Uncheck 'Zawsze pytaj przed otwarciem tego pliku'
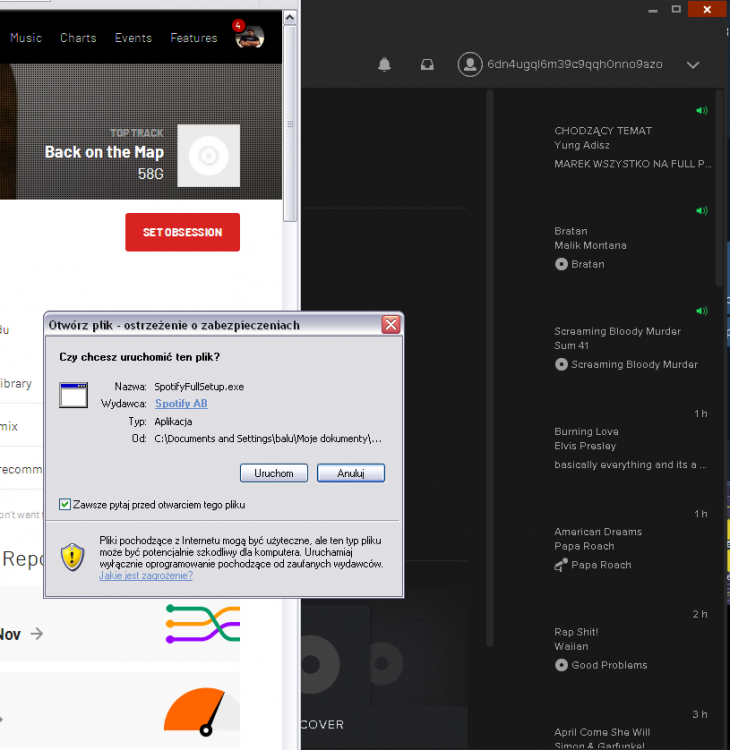The width and height of the screenshot is (730, 750). coord(66,505)
